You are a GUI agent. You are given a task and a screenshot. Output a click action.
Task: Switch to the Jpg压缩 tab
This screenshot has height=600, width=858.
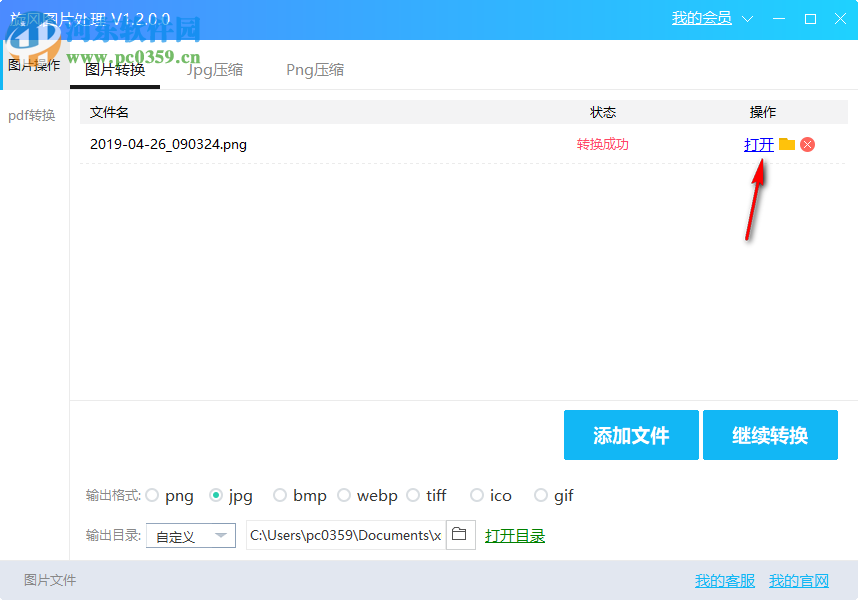click(x=214, y=70)
